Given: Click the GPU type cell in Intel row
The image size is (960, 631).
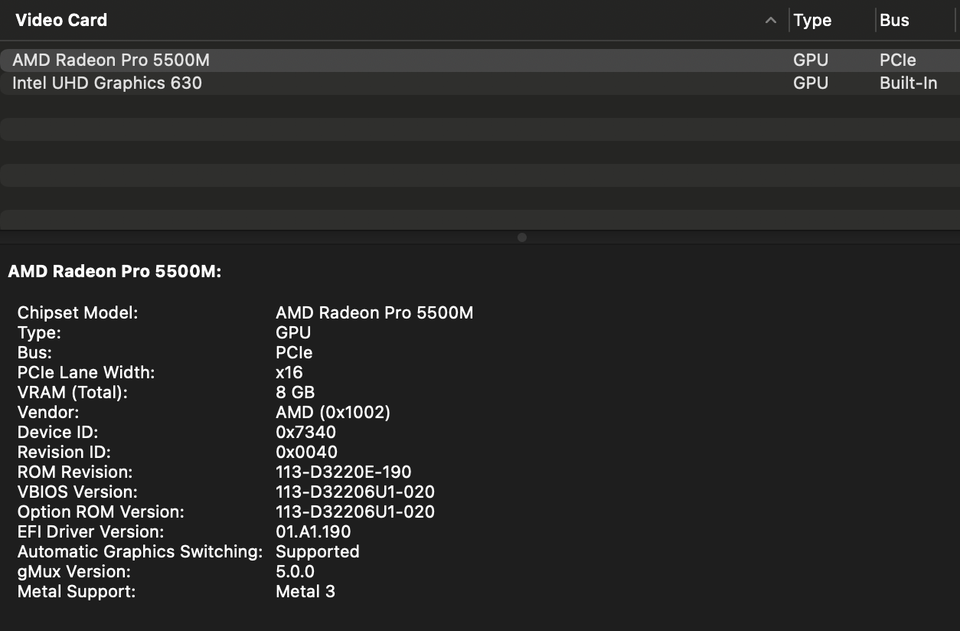Looking at the screenshot, I should tap(810, 83).
